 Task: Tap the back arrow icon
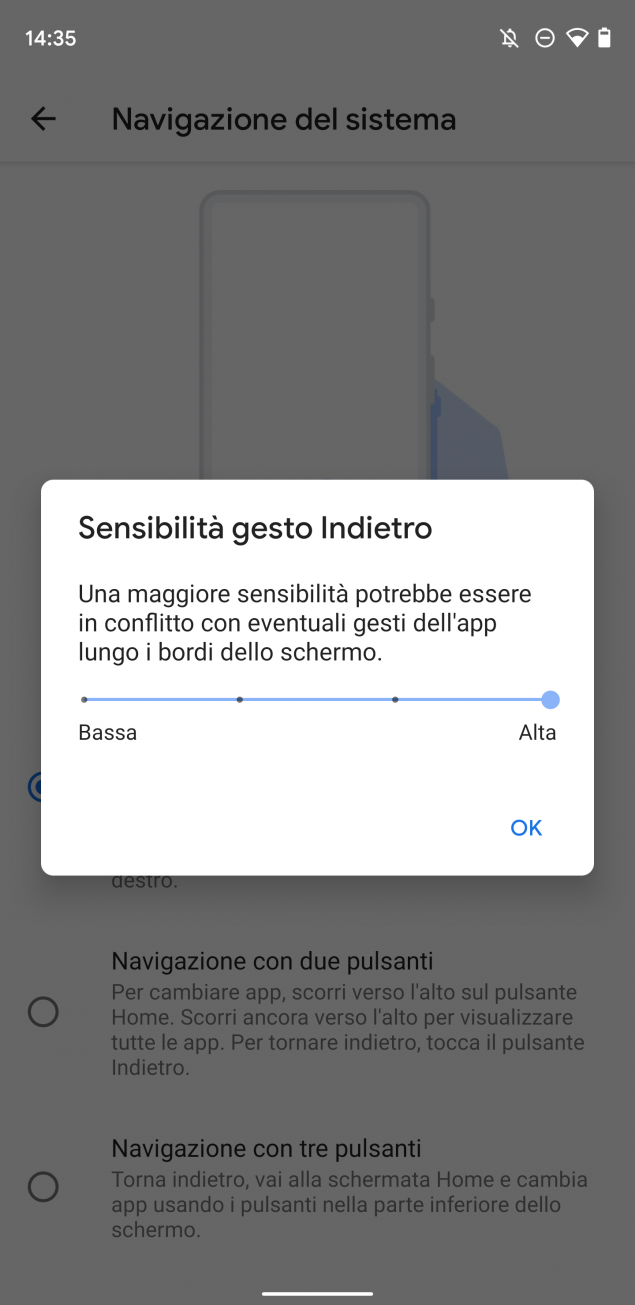(43, 119)
